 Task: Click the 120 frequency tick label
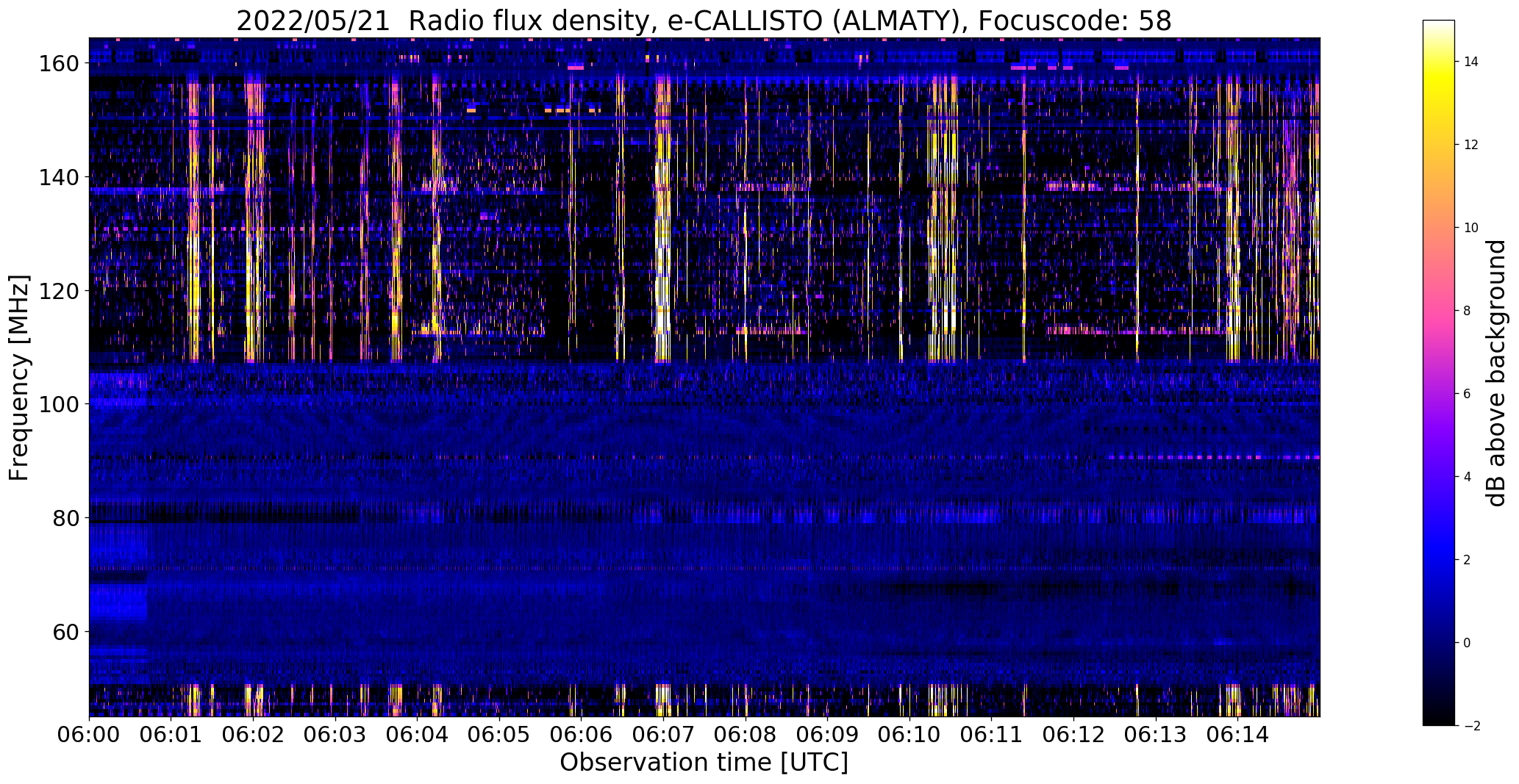point(58,291)
